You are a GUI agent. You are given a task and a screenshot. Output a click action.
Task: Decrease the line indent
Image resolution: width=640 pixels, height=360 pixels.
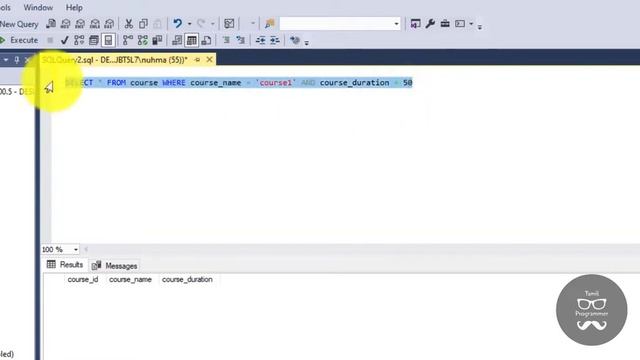[260, 40]
